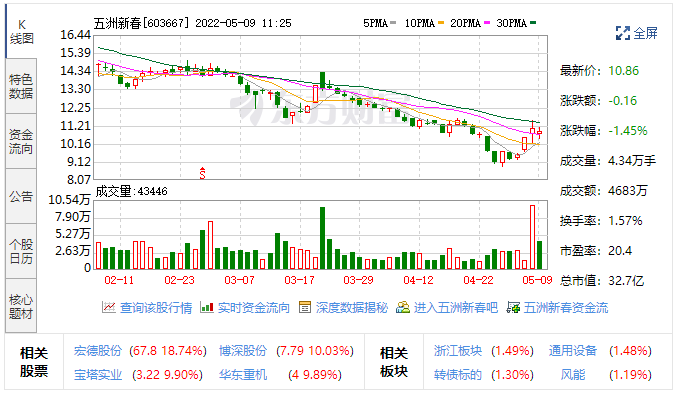Click the 通用设备 sector link

click(x=573, y=351)
